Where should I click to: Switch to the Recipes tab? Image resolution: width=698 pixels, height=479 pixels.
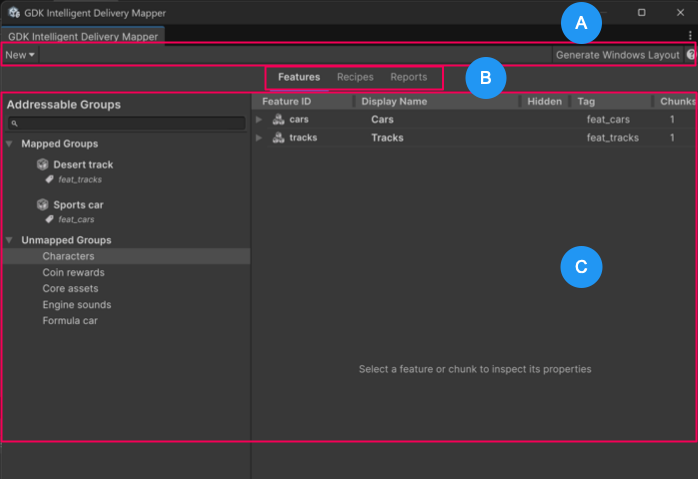click(355, 77)
